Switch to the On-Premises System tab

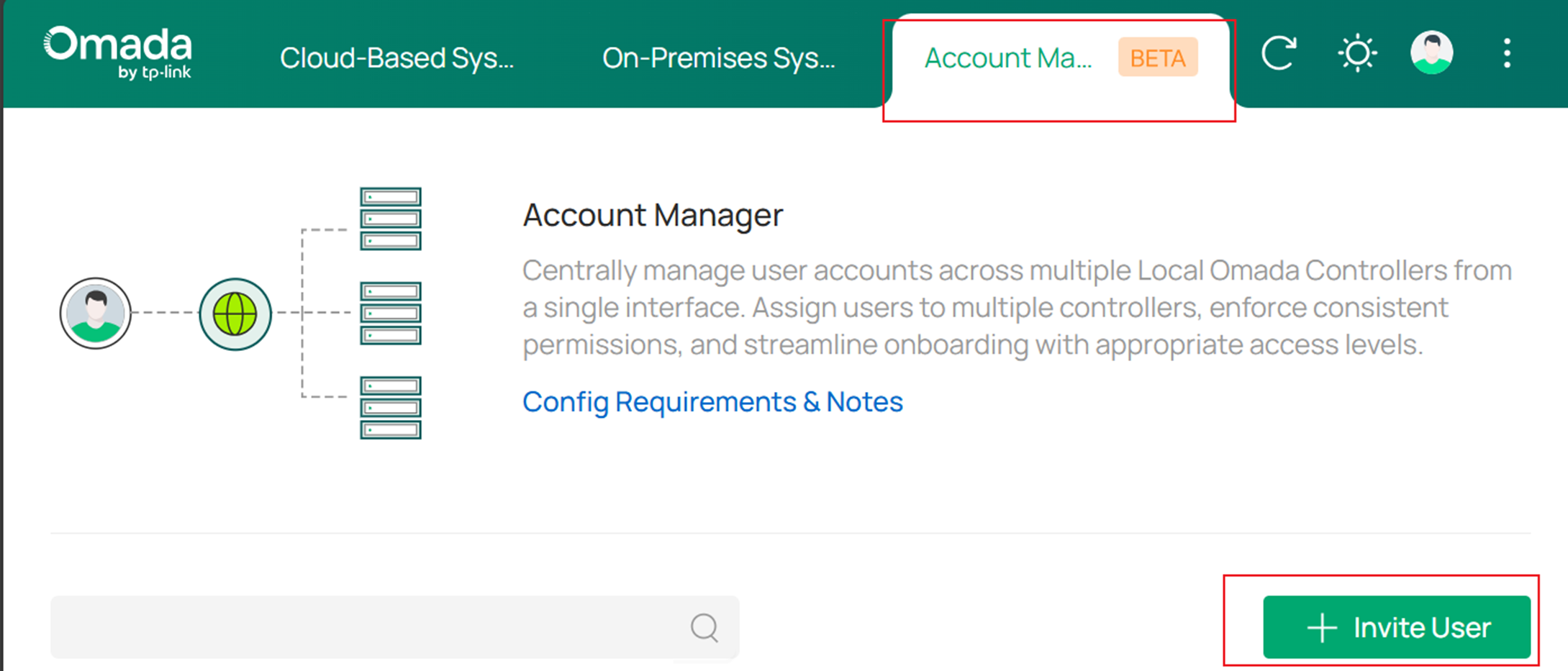(x=719, y=58)
